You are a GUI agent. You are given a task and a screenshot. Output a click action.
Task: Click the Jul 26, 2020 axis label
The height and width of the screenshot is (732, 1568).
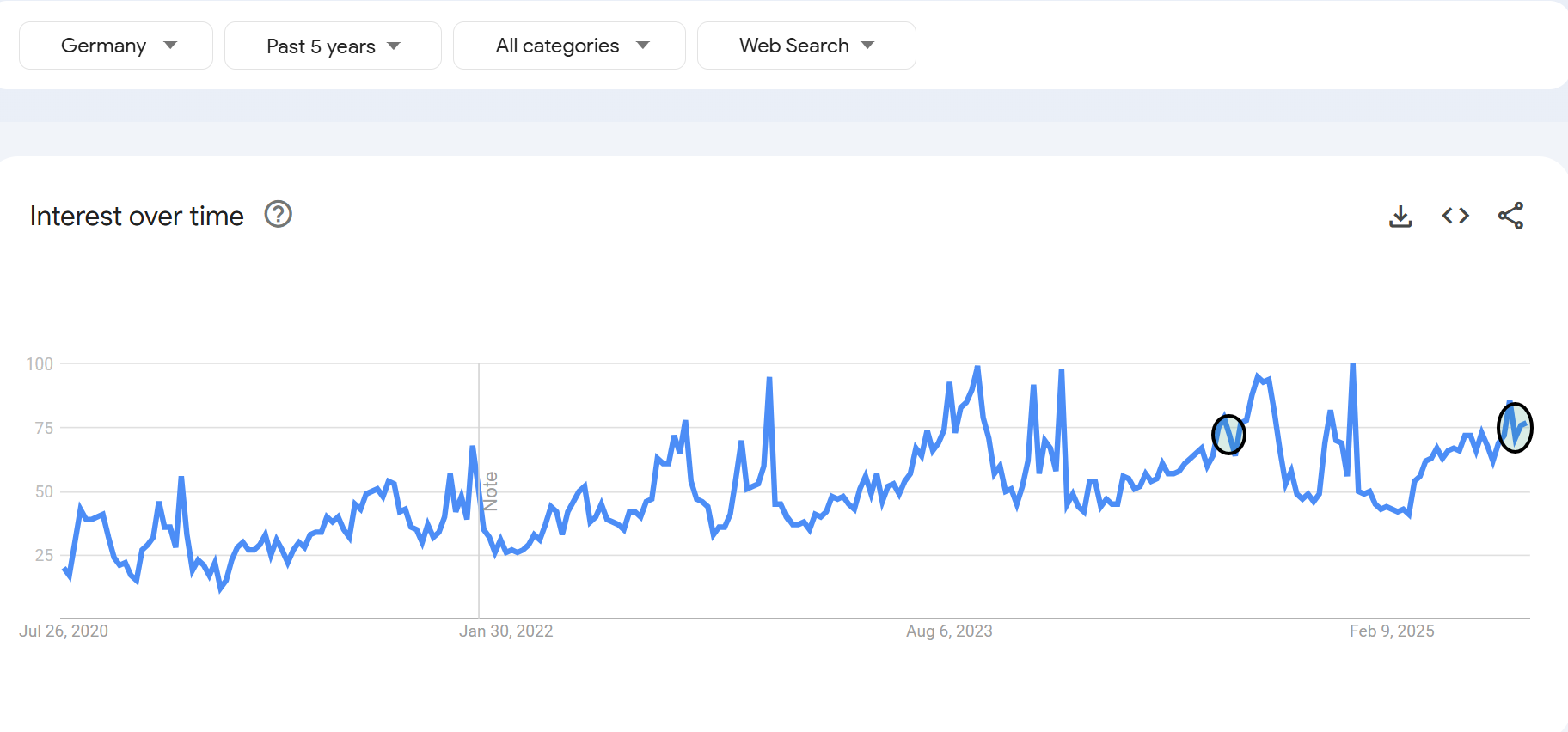(64, 631)
